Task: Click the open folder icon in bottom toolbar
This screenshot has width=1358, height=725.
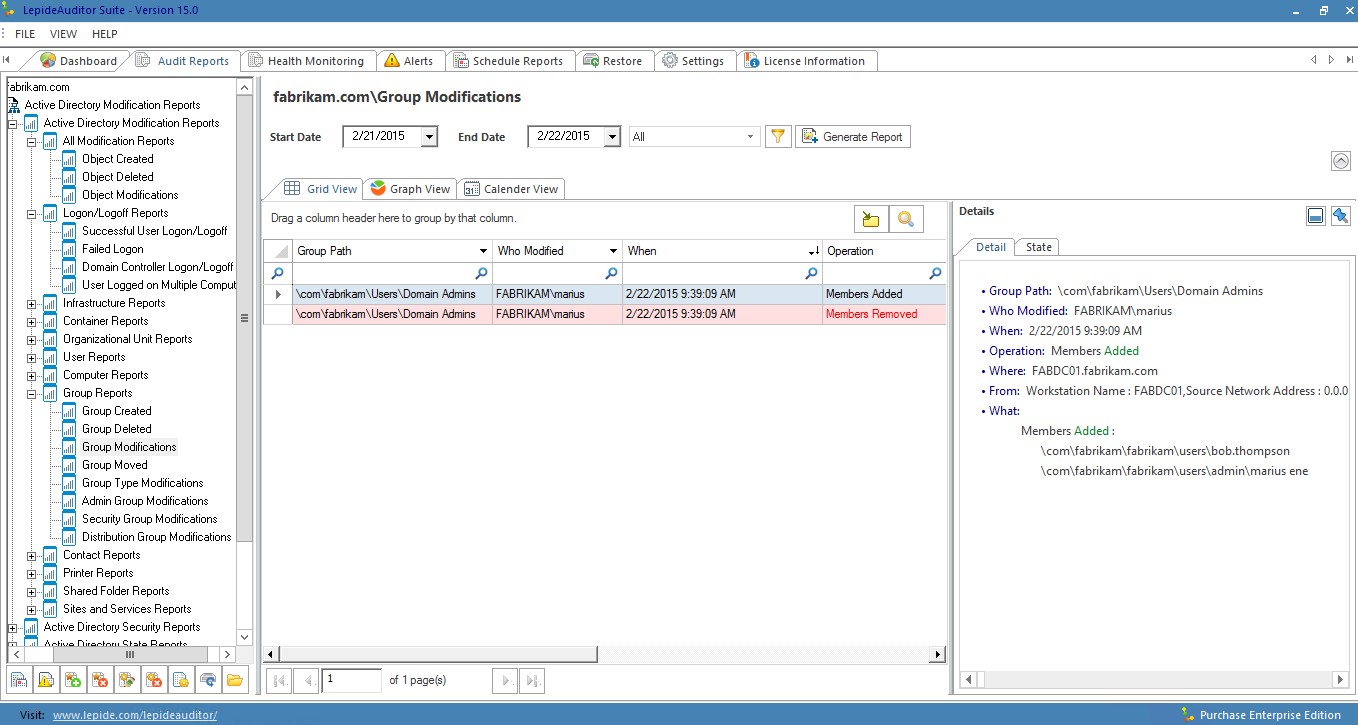Action: pos(235,680)
